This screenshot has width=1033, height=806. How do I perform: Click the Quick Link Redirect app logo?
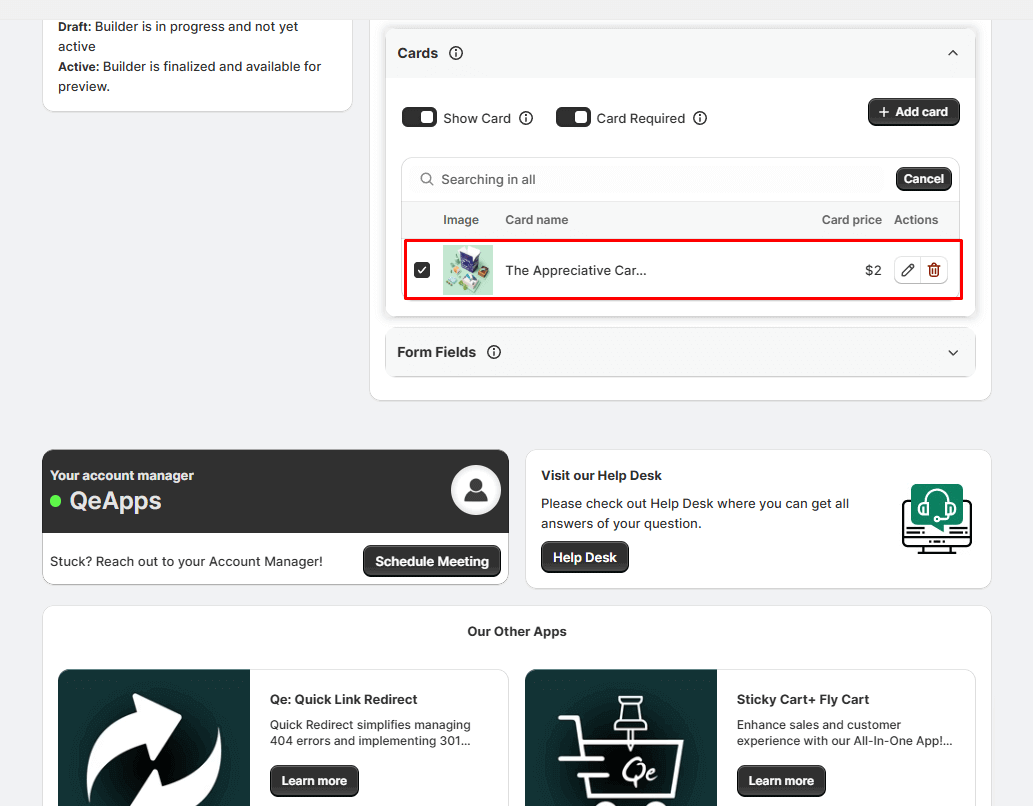[154, 737]
